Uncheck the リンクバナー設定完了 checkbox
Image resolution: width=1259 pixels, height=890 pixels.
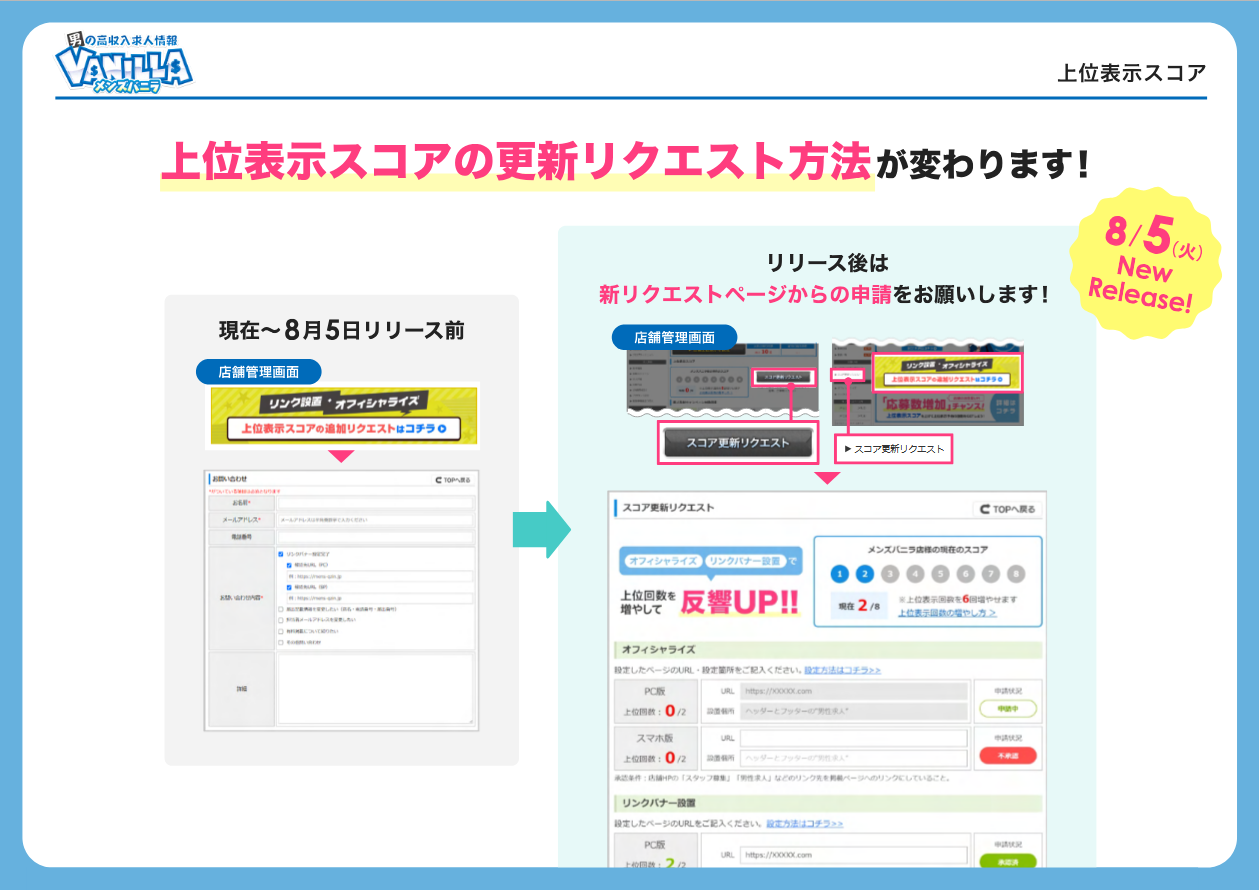point(282,553)
